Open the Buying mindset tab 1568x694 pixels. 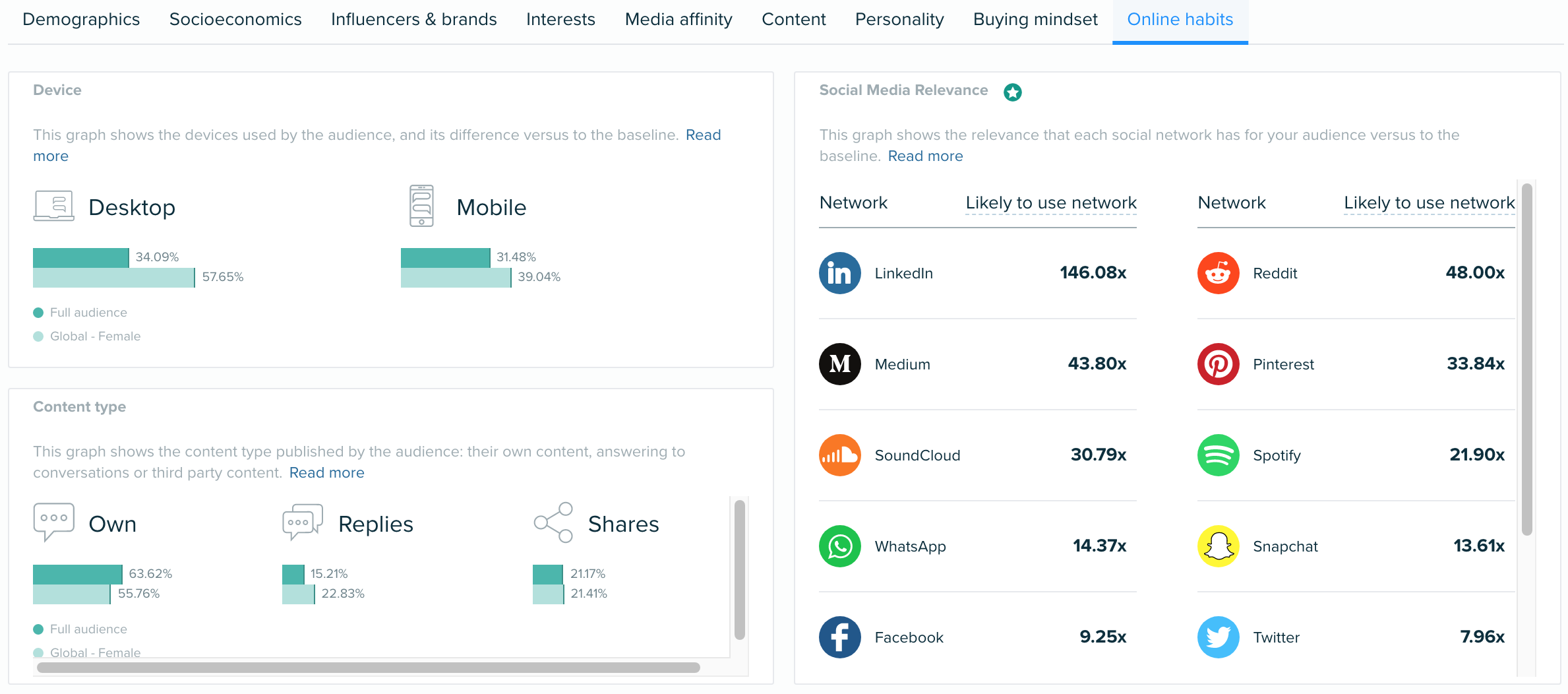1034,19
